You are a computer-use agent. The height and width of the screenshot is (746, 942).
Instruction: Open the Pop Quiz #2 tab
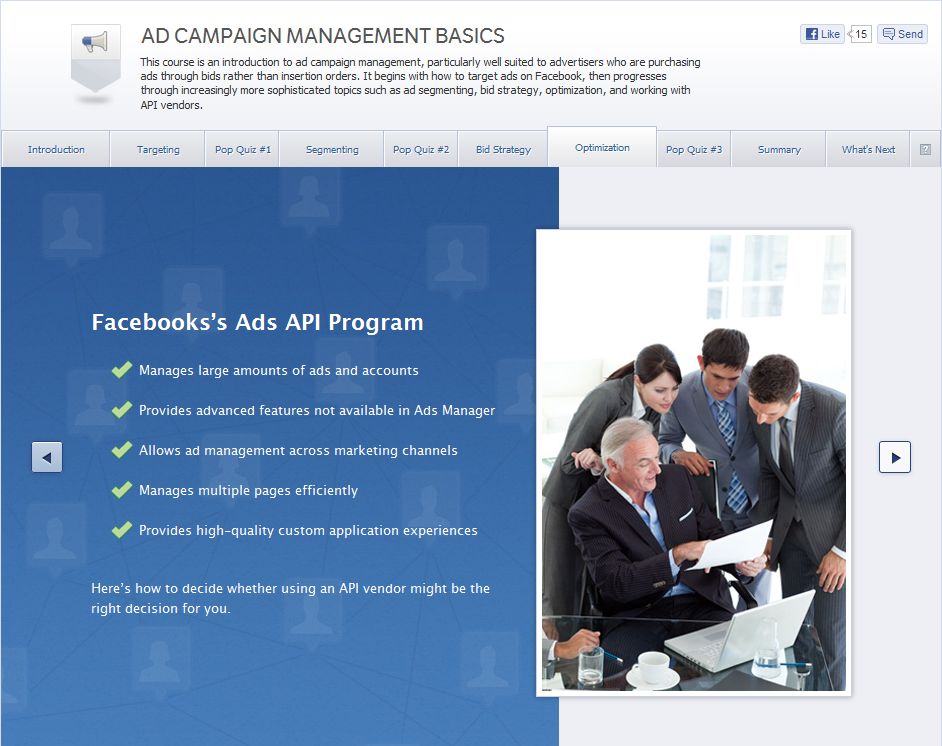(x=421, y=150)
